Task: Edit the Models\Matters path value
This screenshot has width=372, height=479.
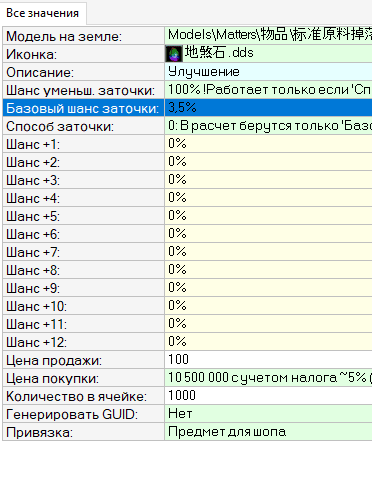Action: [268, 36]
